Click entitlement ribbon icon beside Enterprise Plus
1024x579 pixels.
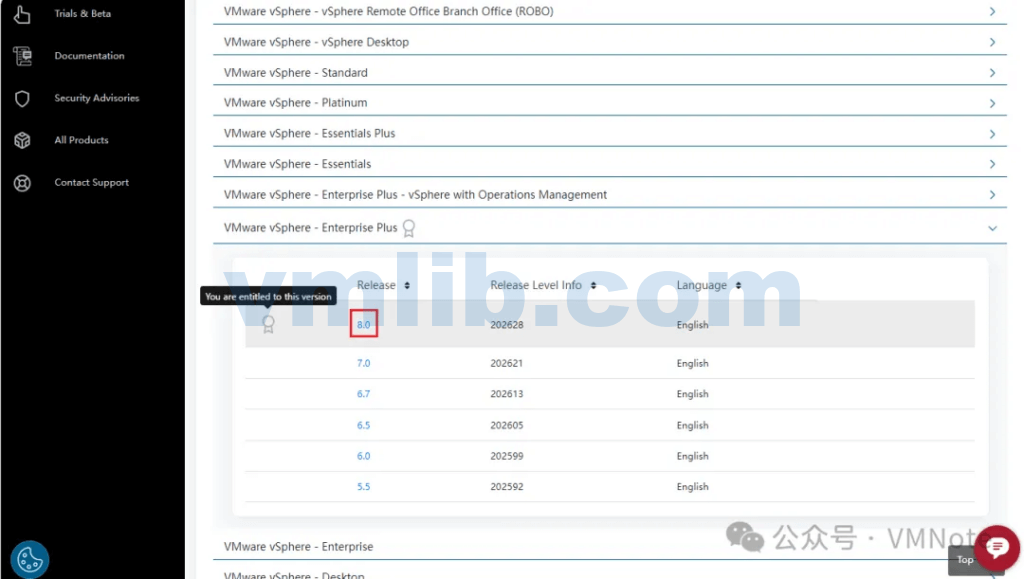[409, 228]
